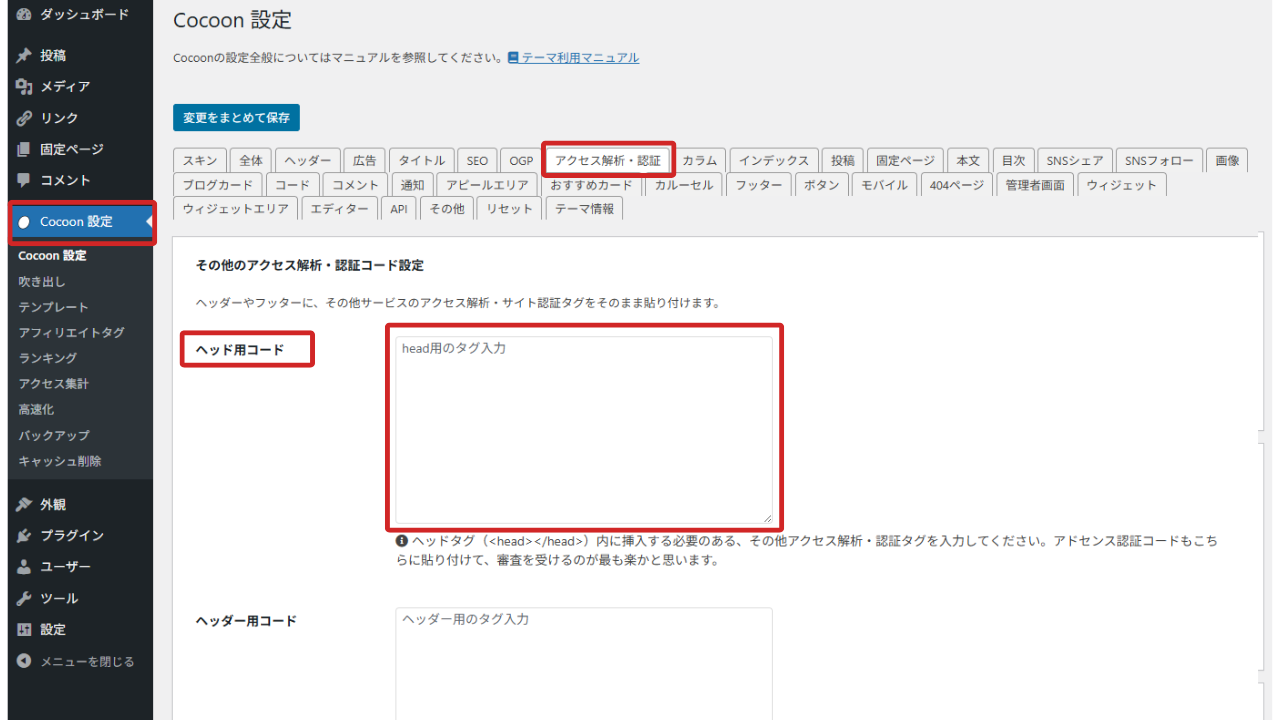Switch to the 404ページ tab
Image resolution: width=1280 pixels, height=720 pixels.
point(957,185)
